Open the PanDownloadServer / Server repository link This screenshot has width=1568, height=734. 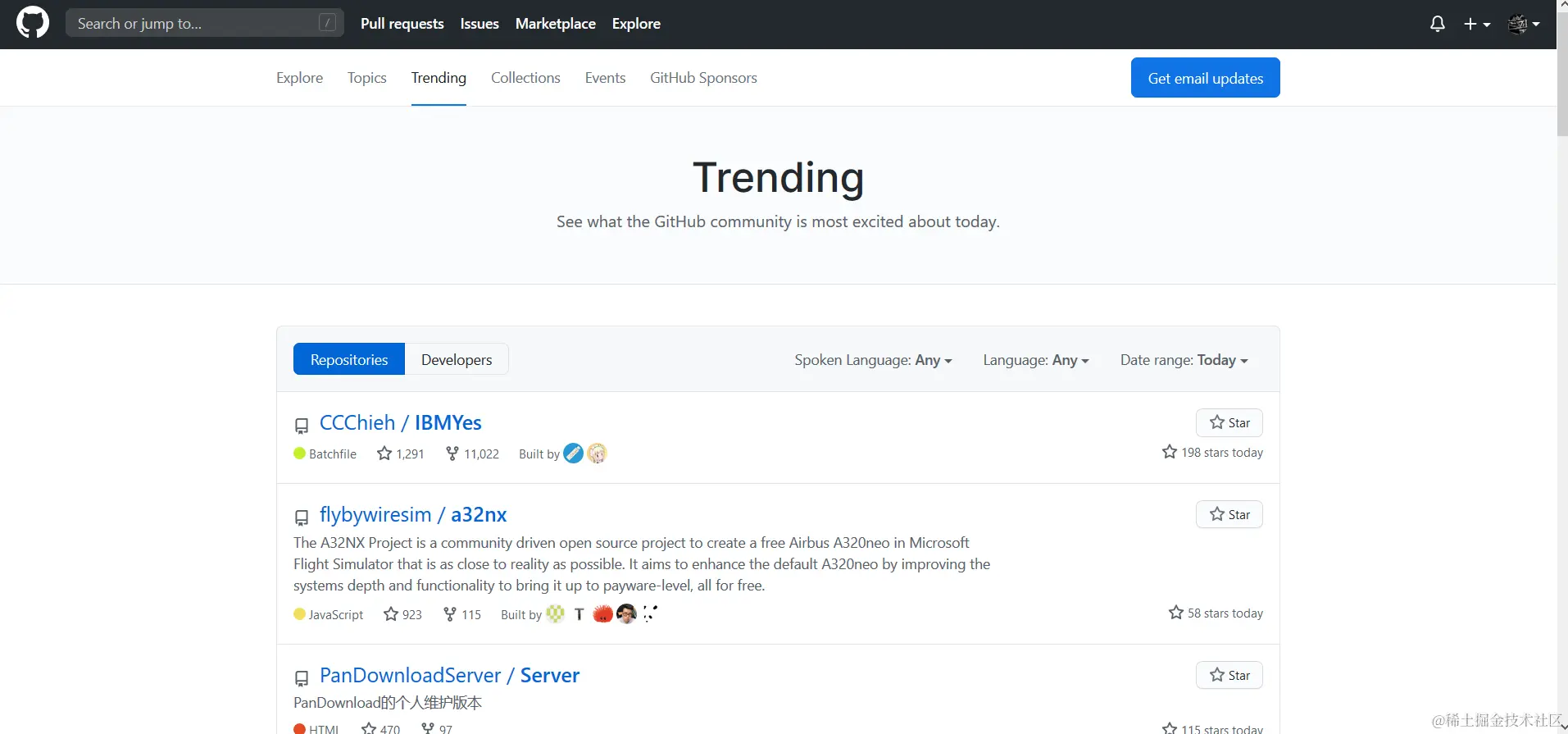click(449, 675)
